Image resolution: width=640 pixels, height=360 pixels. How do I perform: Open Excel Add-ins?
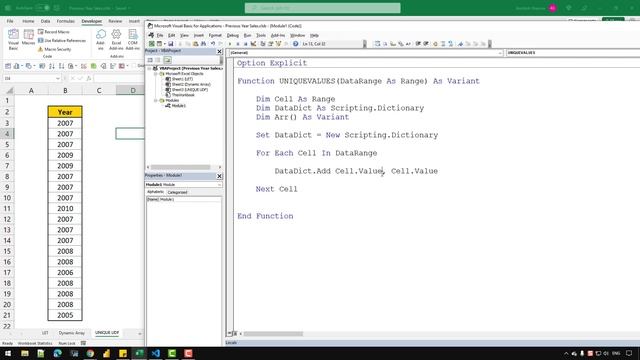[x=116, y=40]
